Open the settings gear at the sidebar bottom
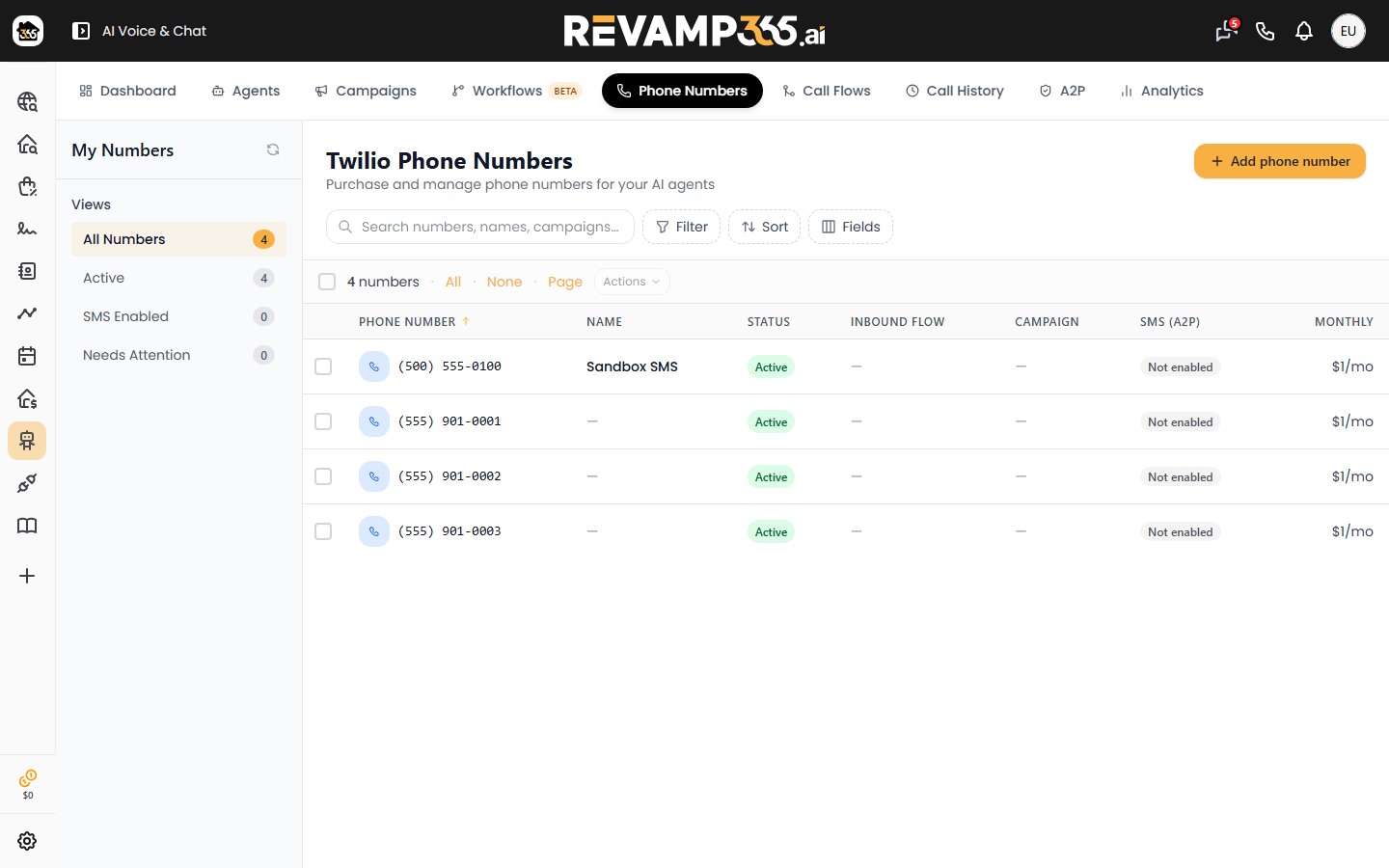Screen dimensions: 1389x868 coord(27,841)
